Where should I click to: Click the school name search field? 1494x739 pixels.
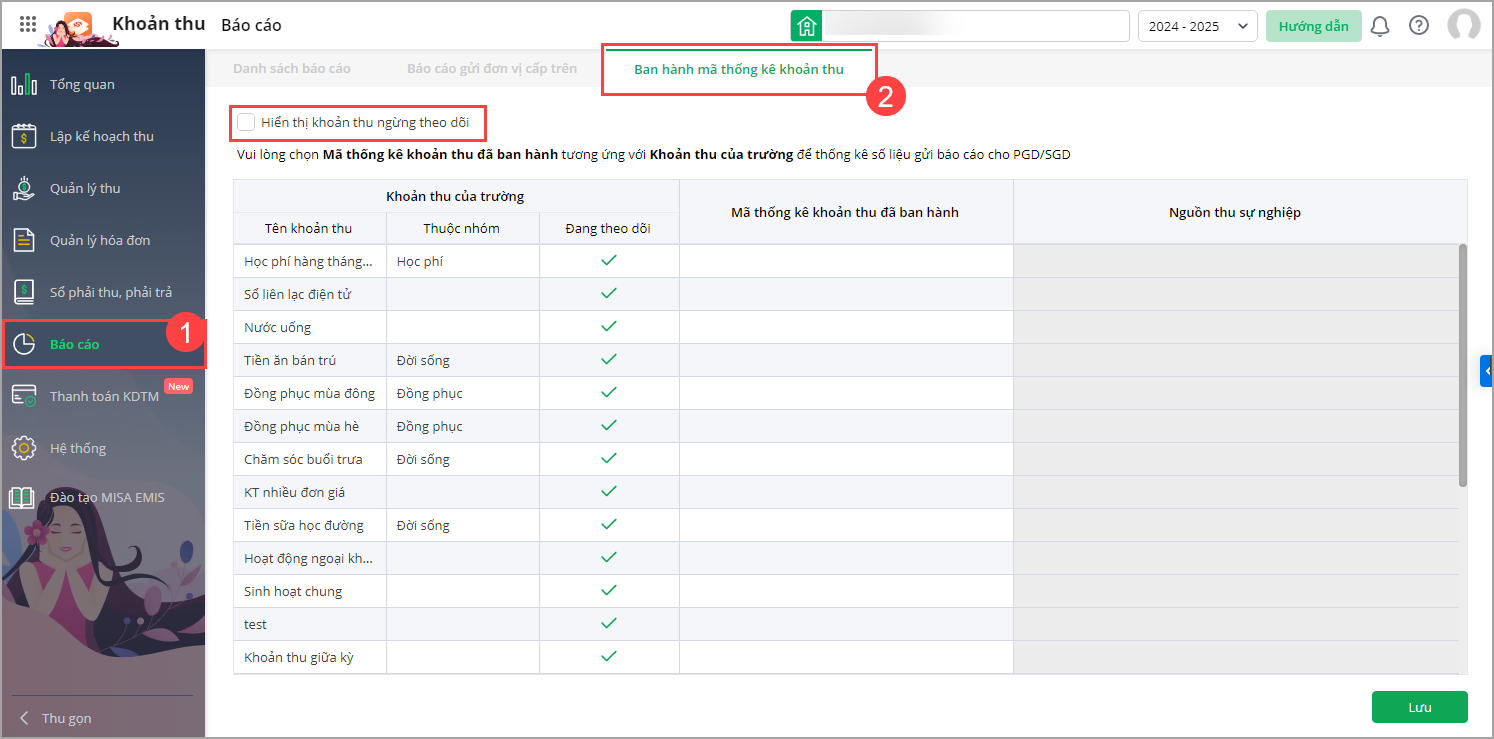coord(975,26)
